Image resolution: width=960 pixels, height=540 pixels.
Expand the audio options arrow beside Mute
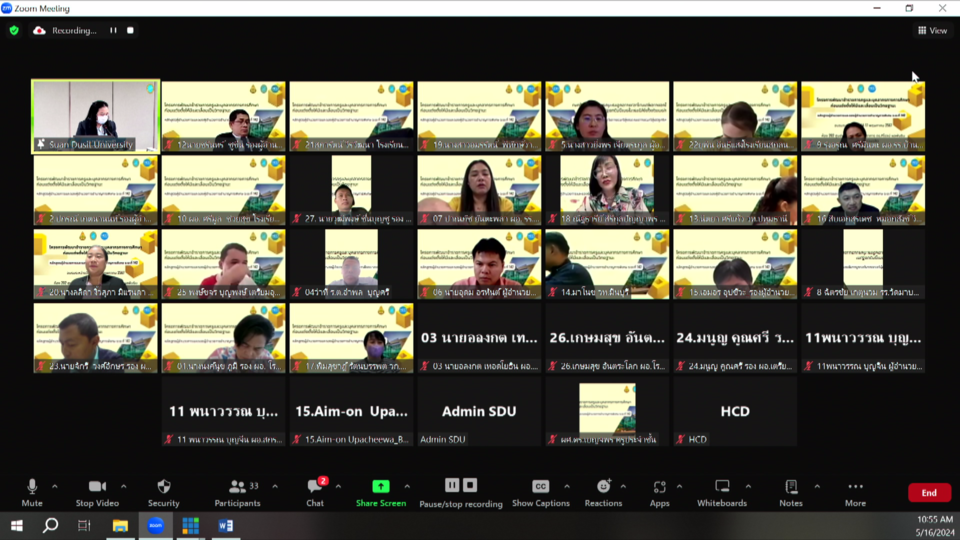click(54, 487)
